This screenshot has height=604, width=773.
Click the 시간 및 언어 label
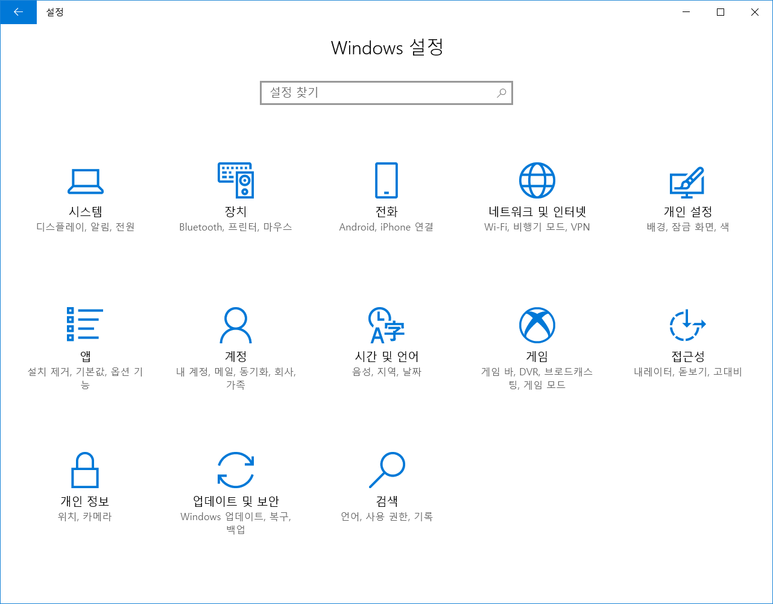(x=386, y=356)
